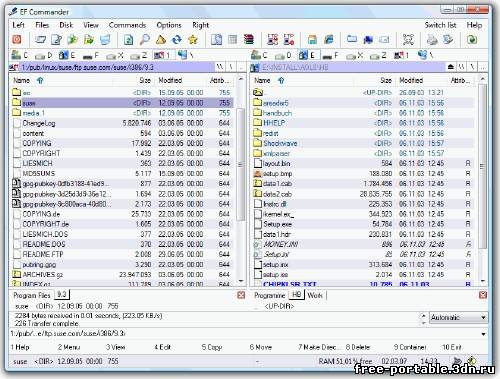The height and width of the screenshot is (379, 500).
Task: Click the eject icon in right path bar
Action: 451,67
